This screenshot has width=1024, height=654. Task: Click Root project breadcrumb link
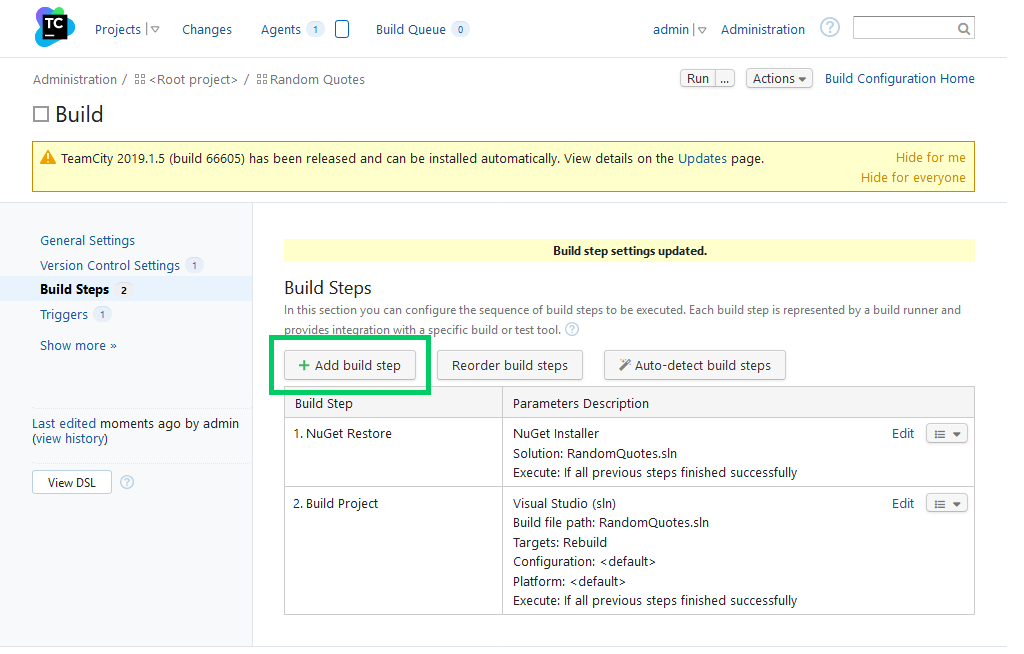pos(193,80)
